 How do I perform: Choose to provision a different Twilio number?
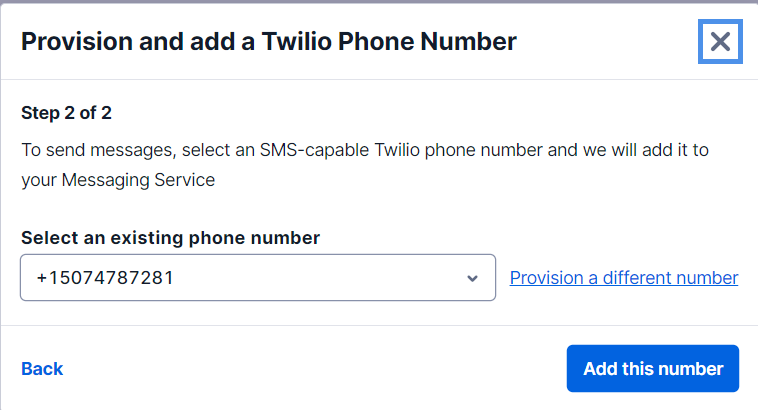tap(624, 278)
